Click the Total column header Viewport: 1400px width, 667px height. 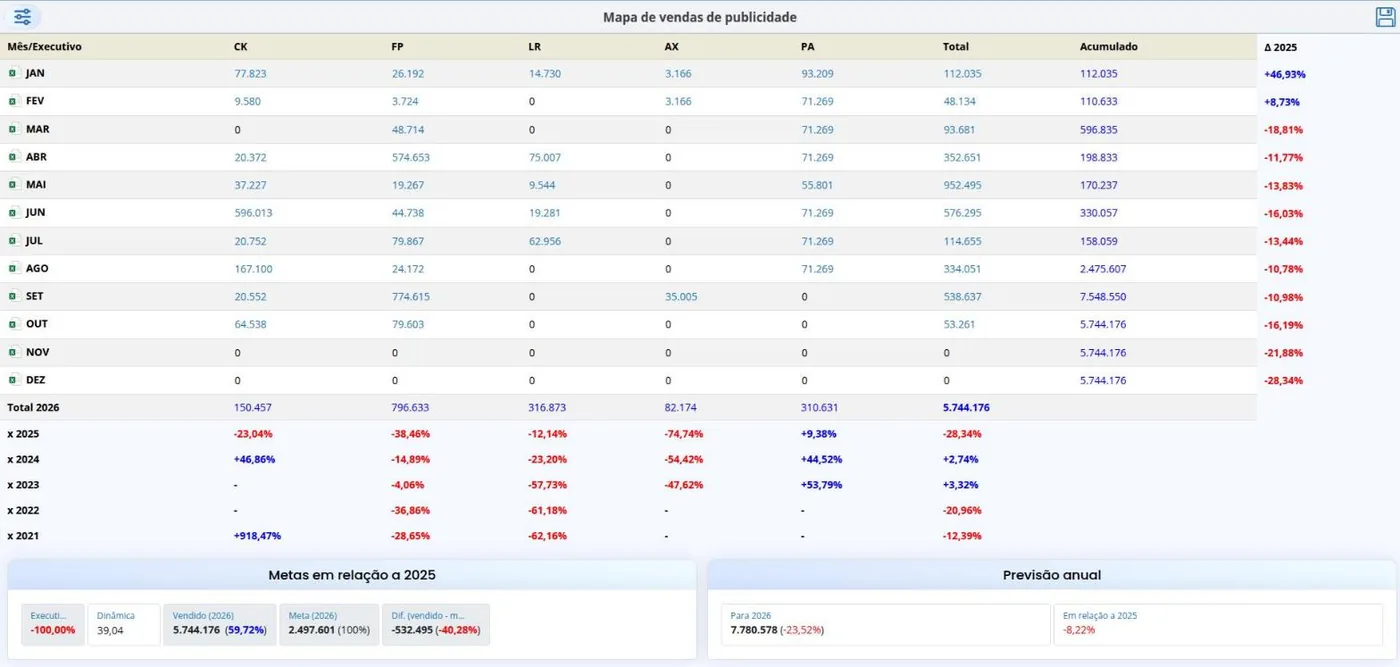click(955, 47)
